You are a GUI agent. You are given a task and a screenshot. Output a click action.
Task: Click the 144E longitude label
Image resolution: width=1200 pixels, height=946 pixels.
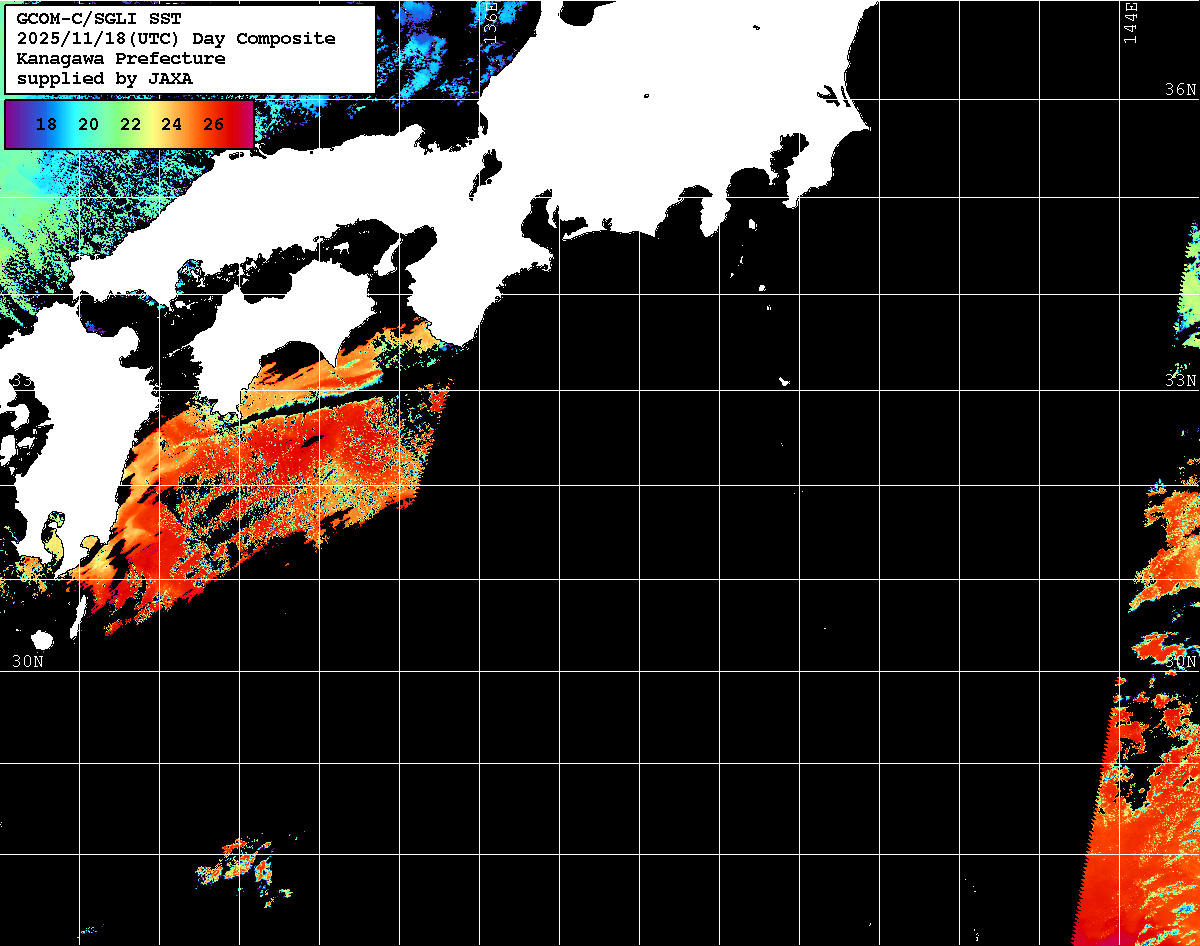tap(1131, 22)
